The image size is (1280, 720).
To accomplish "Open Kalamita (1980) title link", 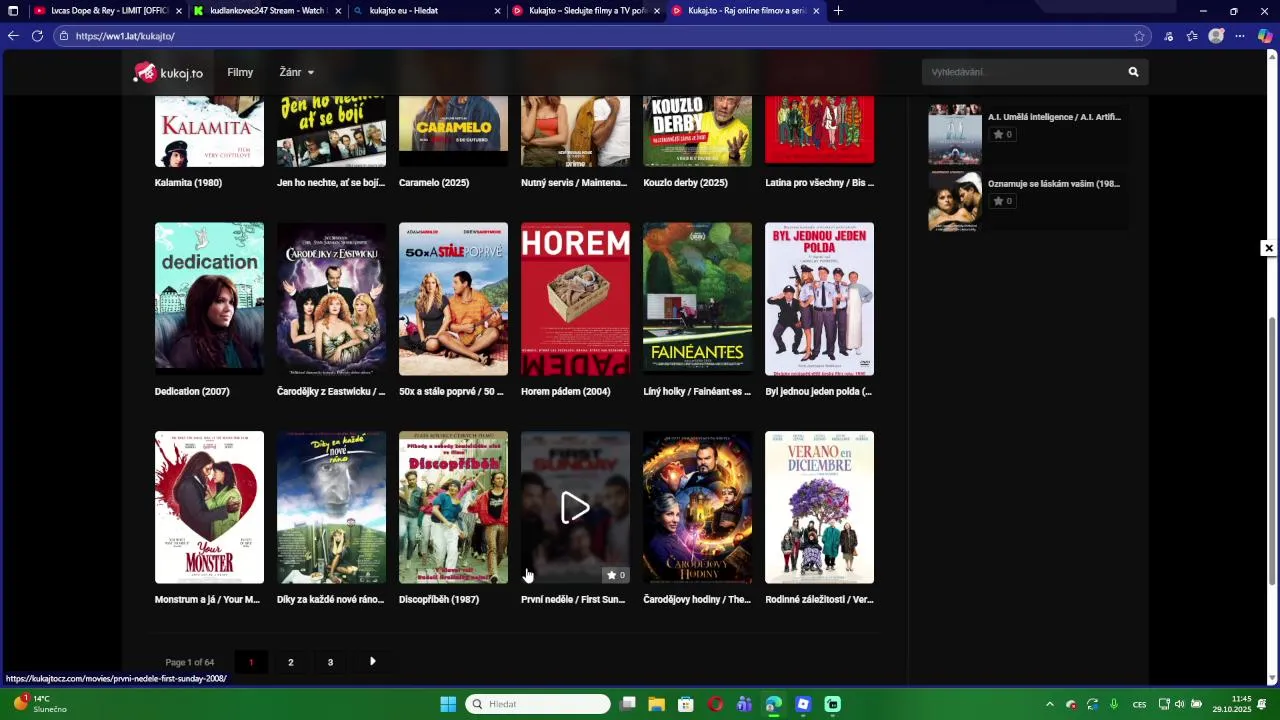I will 188,183.
